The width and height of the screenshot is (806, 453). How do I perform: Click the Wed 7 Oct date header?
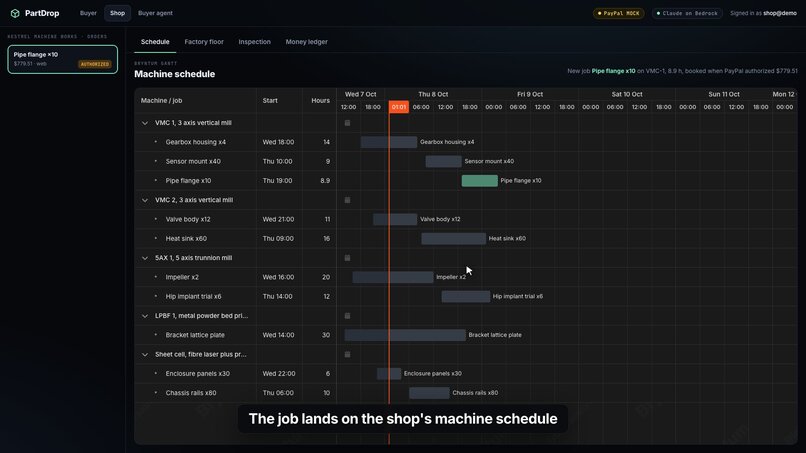360,94
